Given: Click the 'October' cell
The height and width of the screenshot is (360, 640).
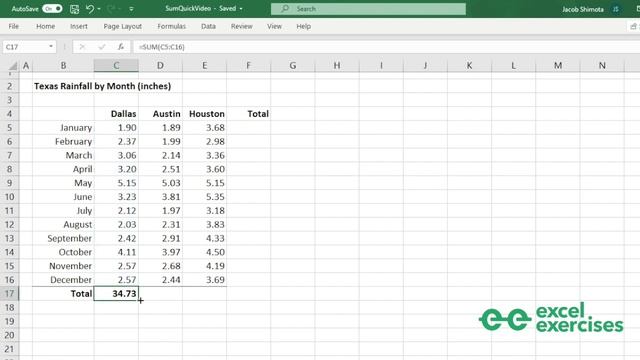Looking at the screenshot, I should tap(63, 252).
